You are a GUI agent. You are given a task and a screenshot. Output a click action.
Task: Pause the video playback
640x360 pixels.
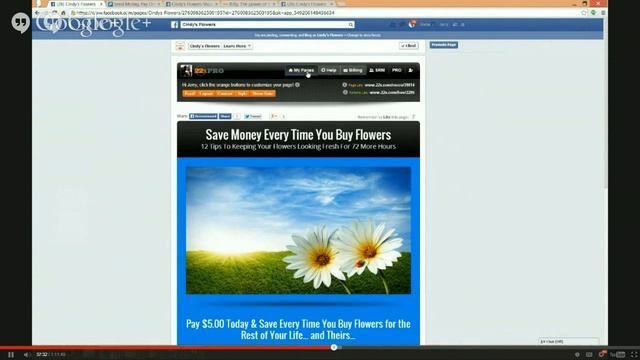tap(11, 355)
